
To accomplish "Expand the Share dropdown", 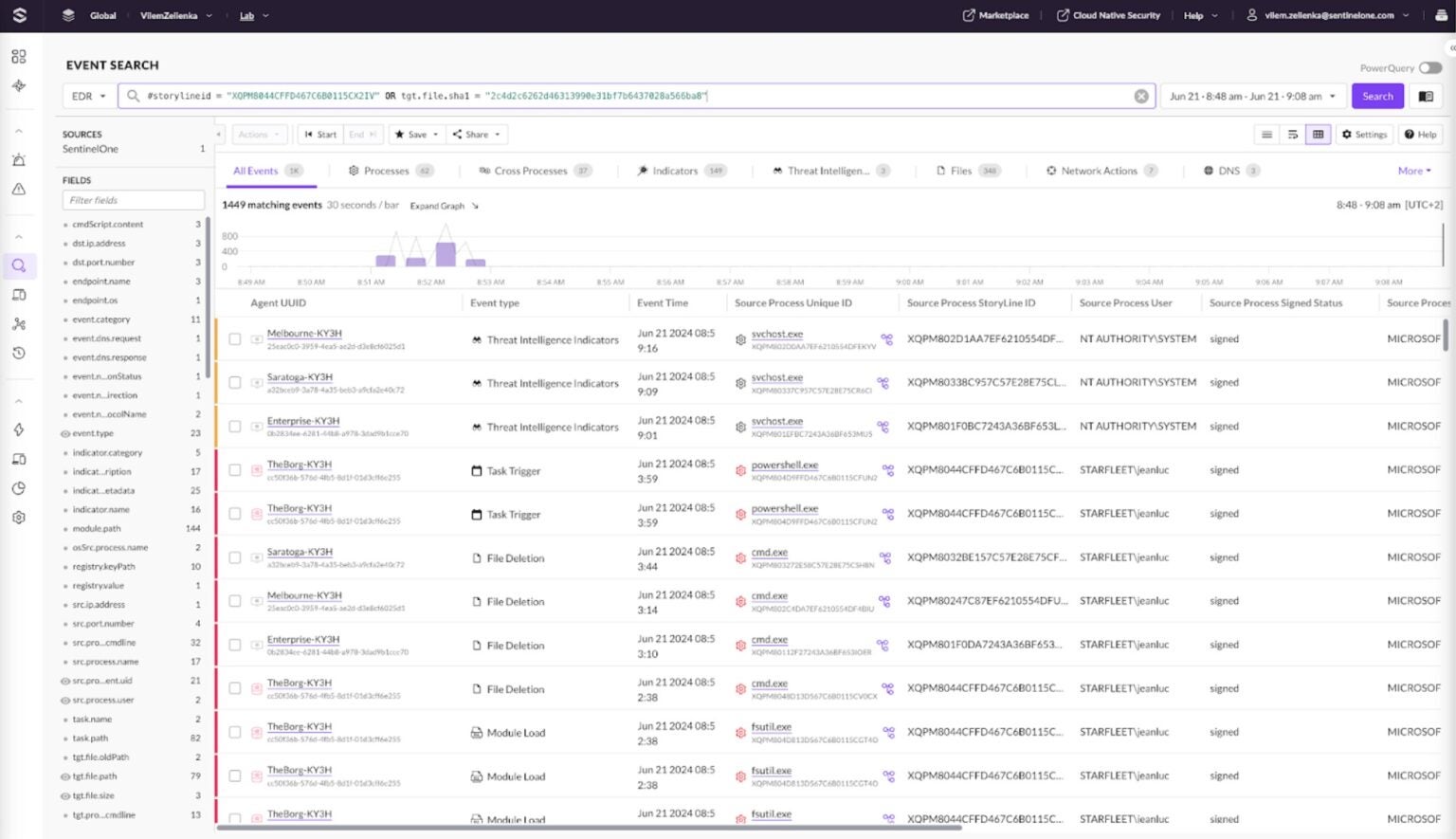I will tap(477, 135).
